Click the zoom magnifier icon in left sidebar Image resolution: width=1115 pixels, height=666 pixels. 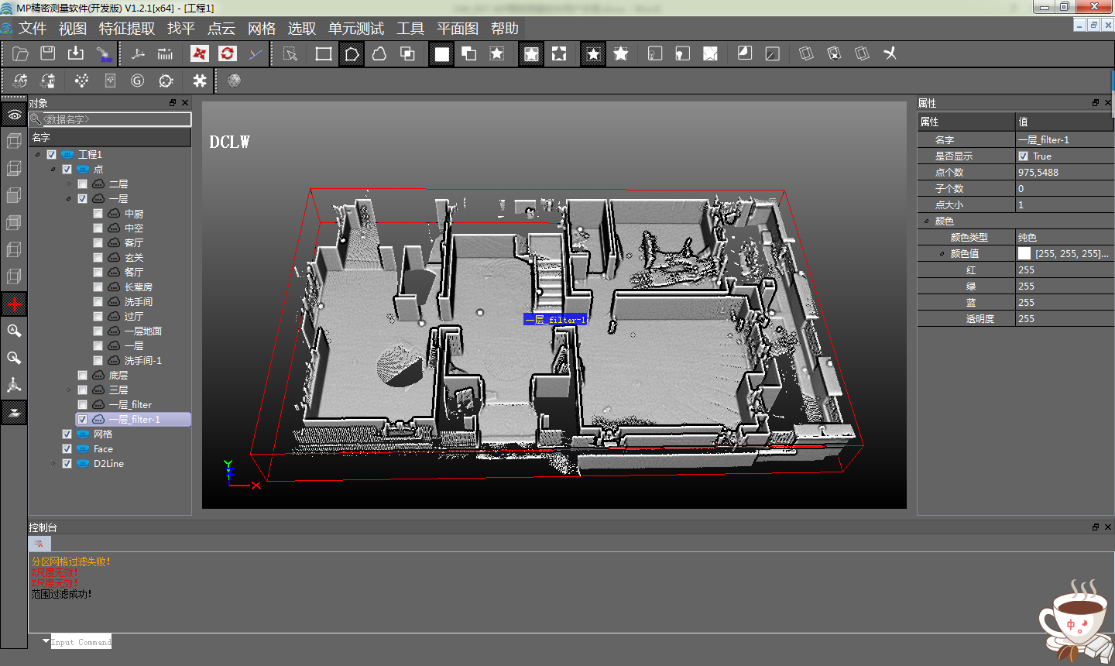(14, 330)
